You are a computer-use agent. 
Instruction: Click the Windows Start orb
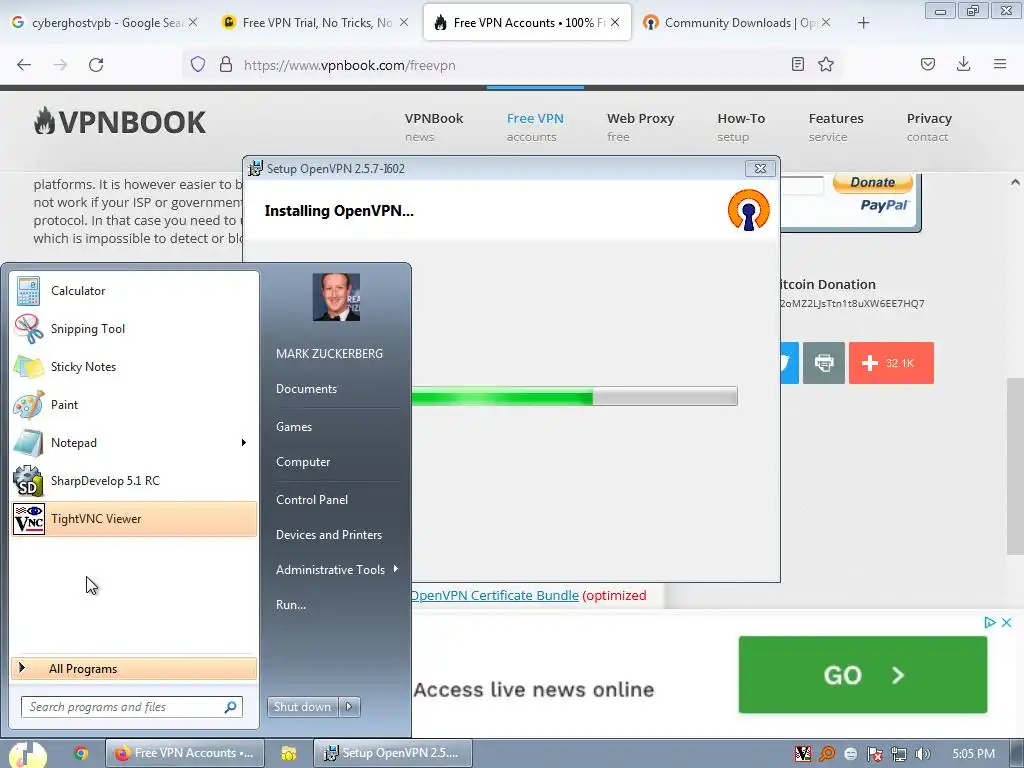27,754
